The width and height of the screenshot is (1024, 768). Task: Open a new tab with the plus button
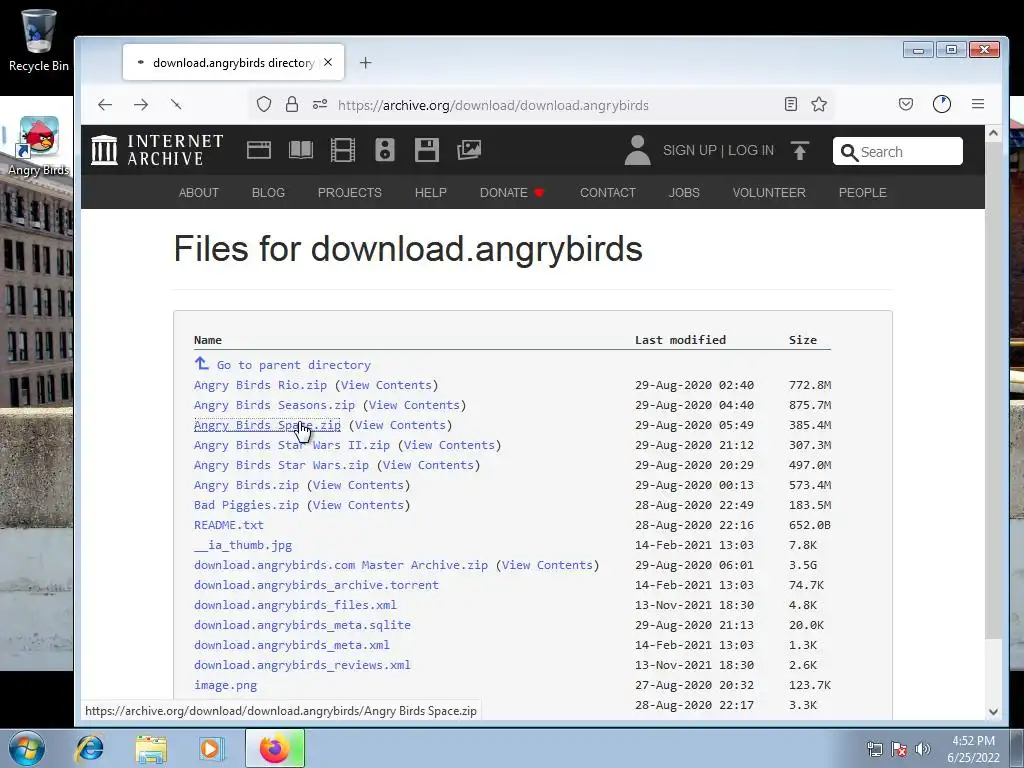[x=366, y=63]
